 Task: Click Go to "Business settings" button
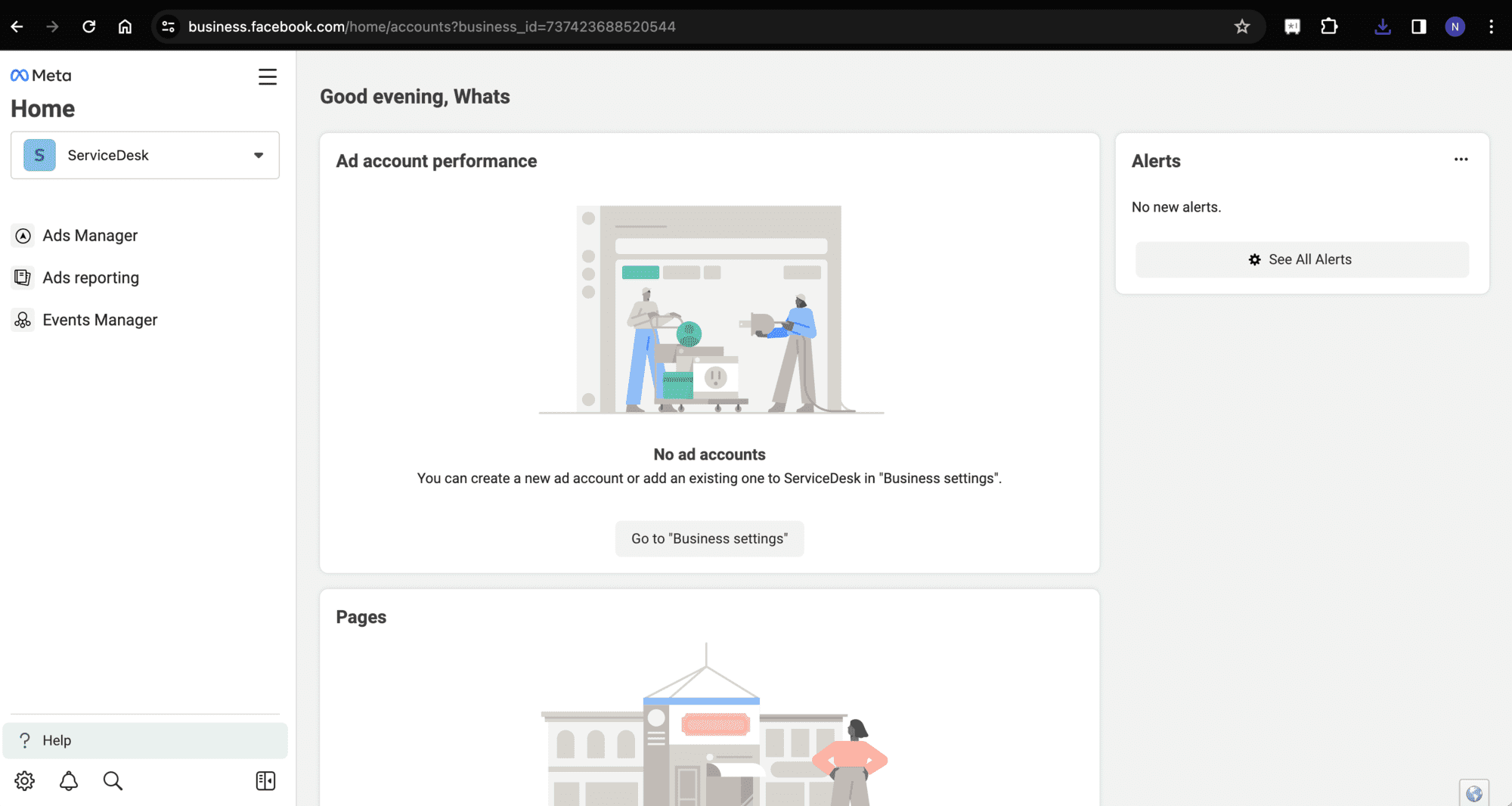[709, 539]
